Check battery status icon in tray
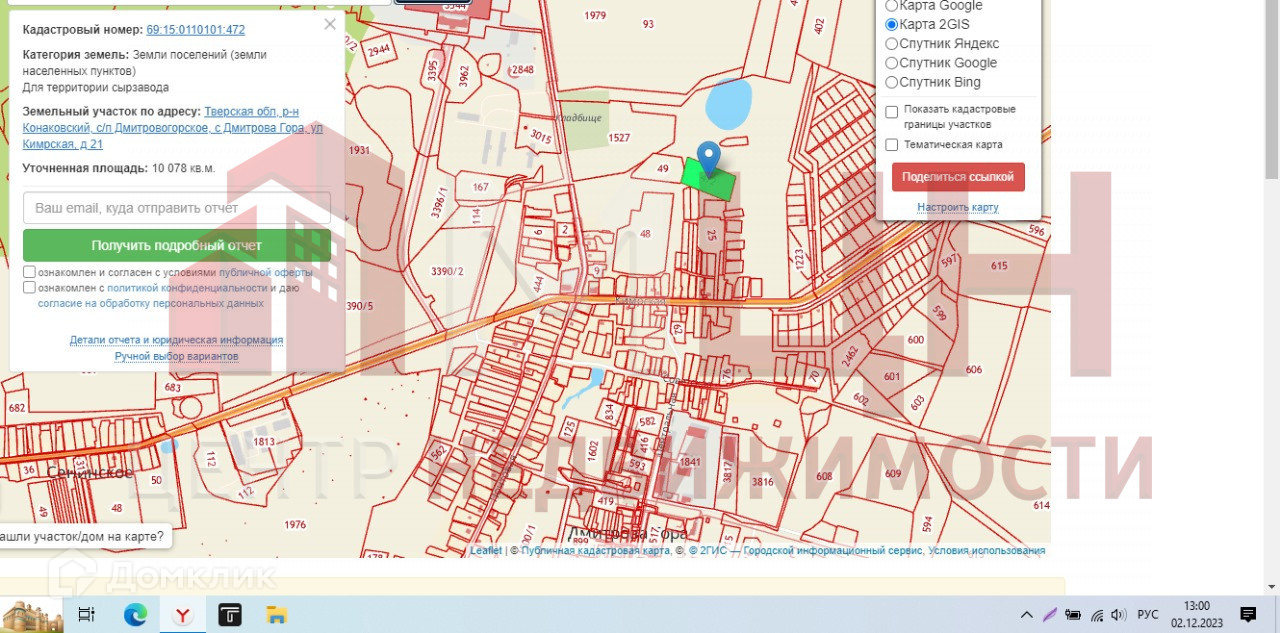Image resolution: width=1280 pixels, height=633 pixels. point(1074,615)
